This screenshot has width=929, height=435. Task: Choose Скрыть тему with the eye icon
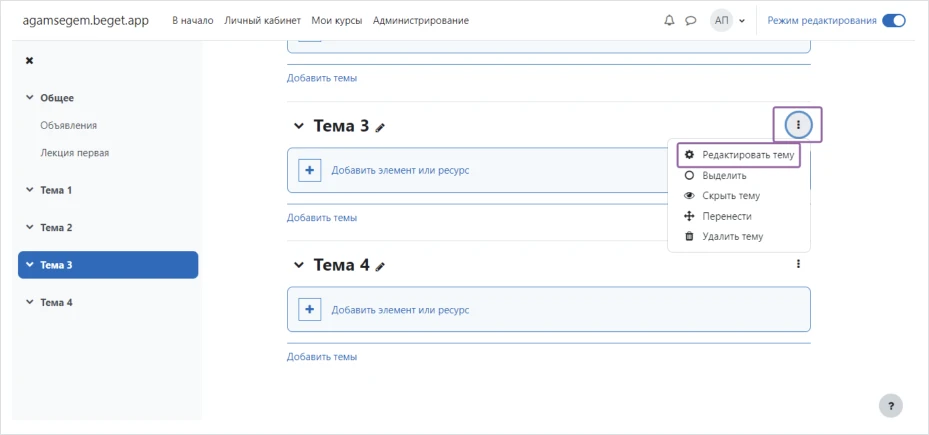731,196
